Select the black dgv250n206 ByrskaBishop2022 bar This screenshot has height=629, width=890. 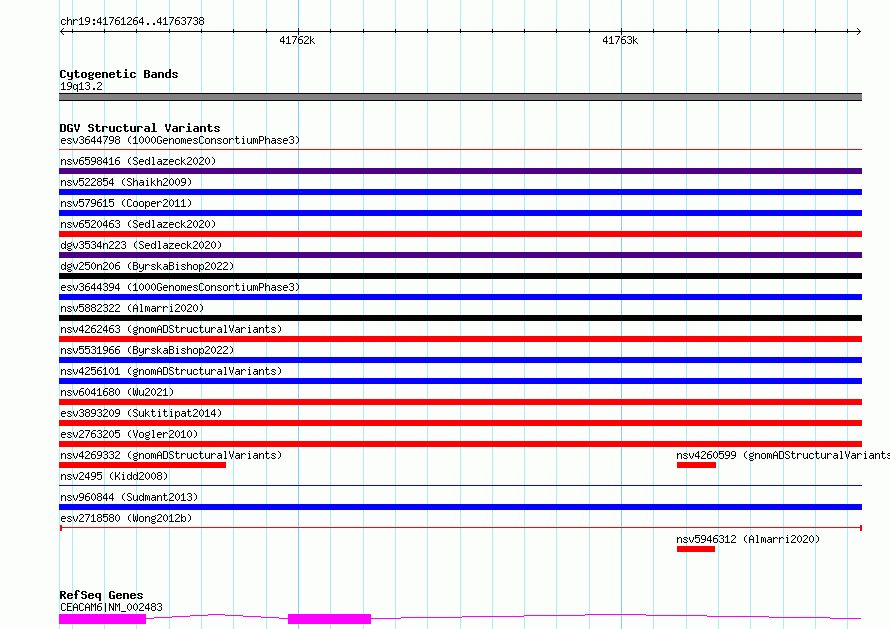point(460,276)
